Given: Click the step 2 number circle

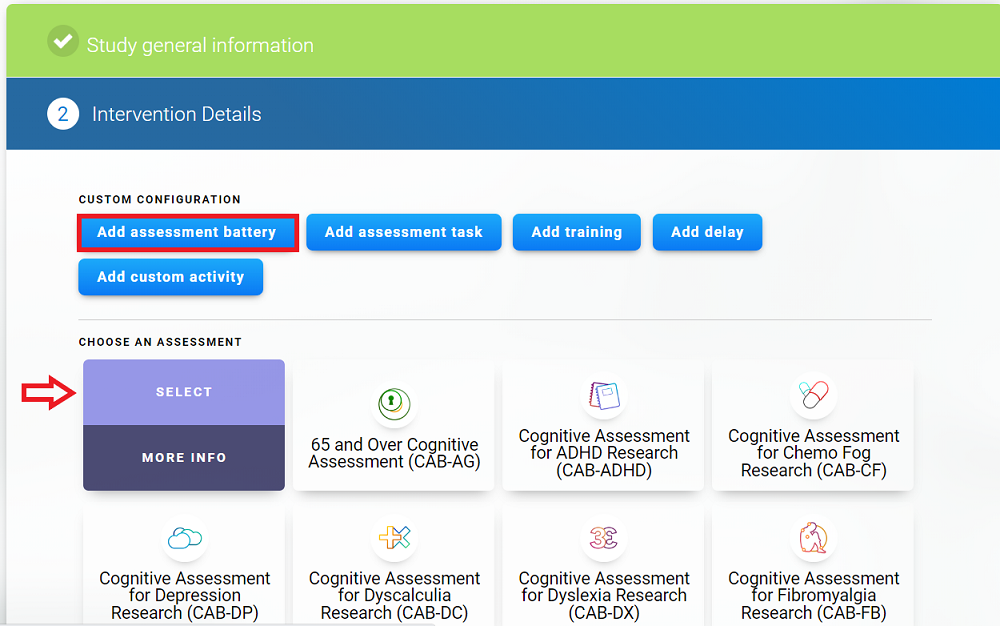Looking at the screenshot, I should click(x=63, y=114).
